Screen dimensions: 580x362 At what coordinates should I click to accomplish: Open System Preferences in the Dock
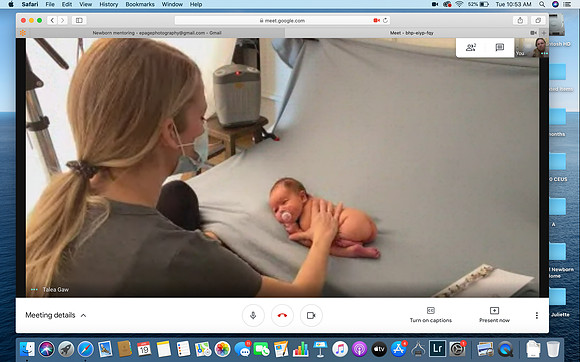pyautogui.click(x=457, y=349)
